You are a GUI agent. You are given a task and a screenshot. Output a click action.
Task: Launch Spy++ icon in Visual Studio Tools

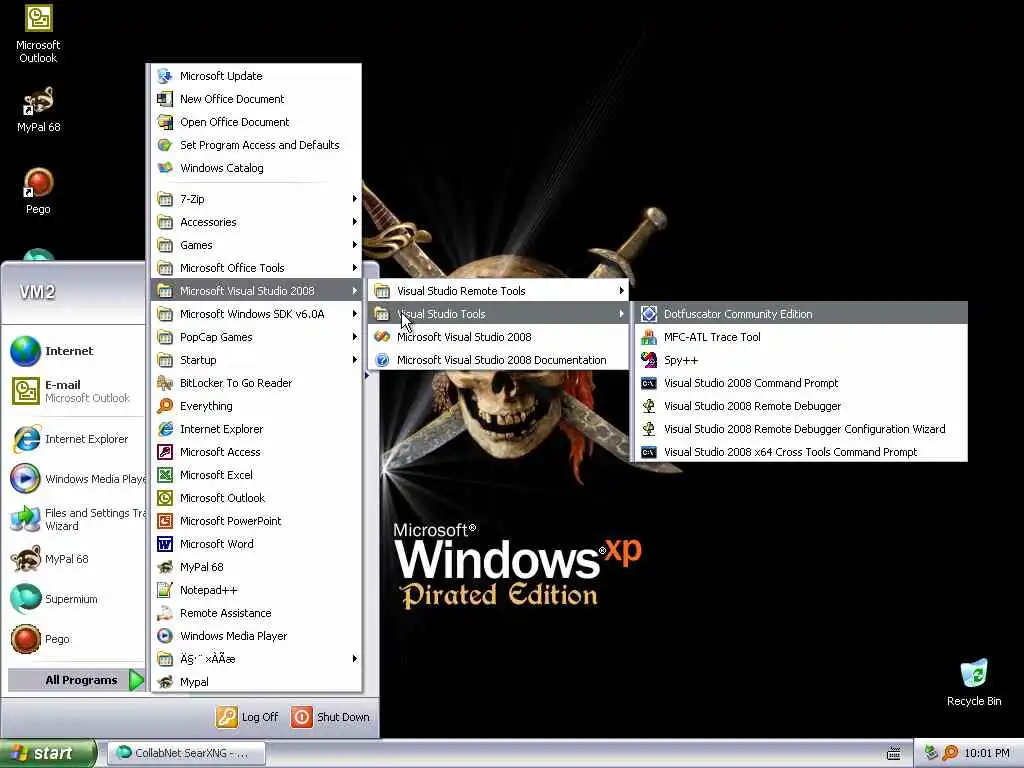click(x=648, y=360)
